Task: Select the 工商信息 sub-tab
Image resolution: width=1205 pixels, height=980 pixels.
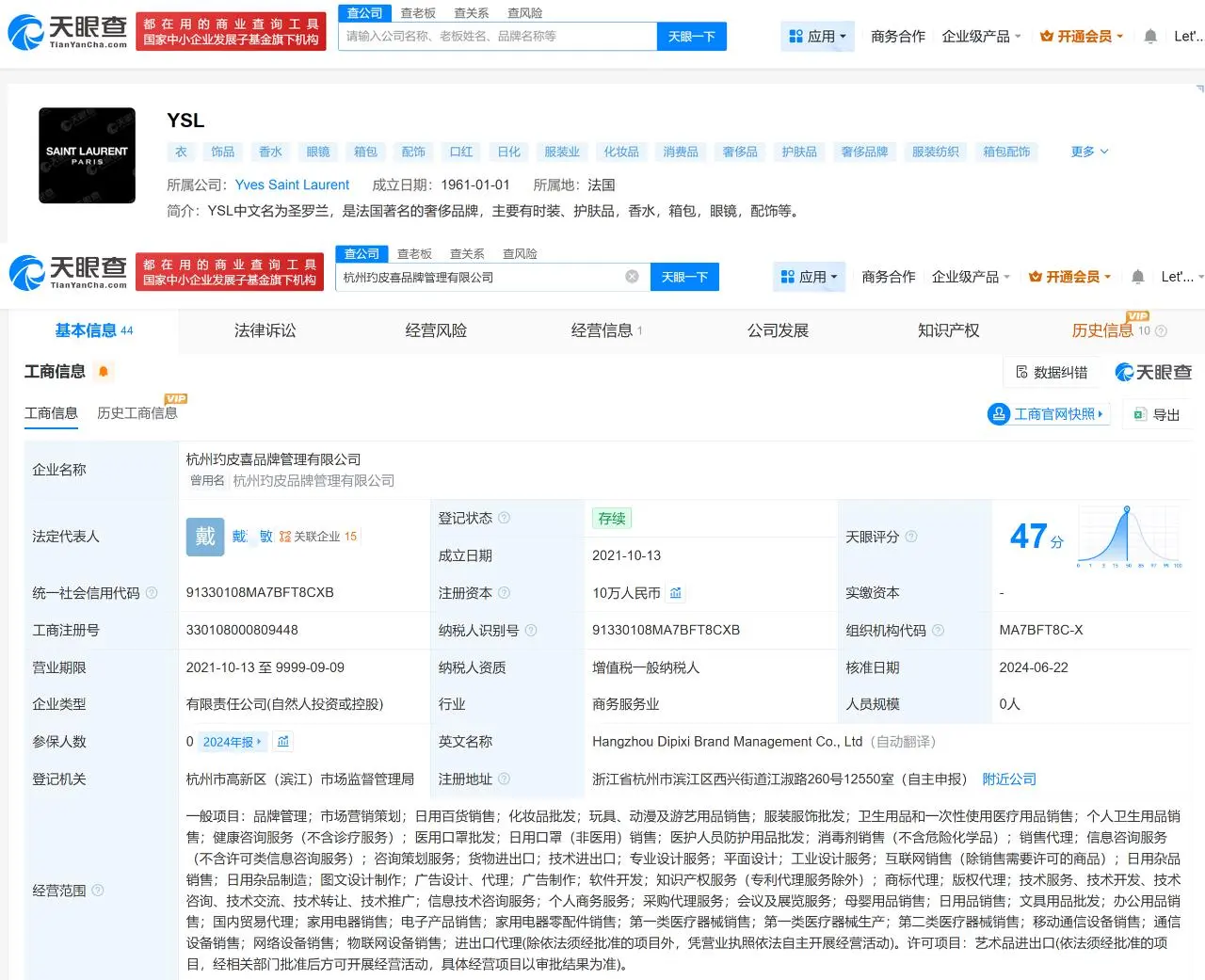Action: pos(51,413)
